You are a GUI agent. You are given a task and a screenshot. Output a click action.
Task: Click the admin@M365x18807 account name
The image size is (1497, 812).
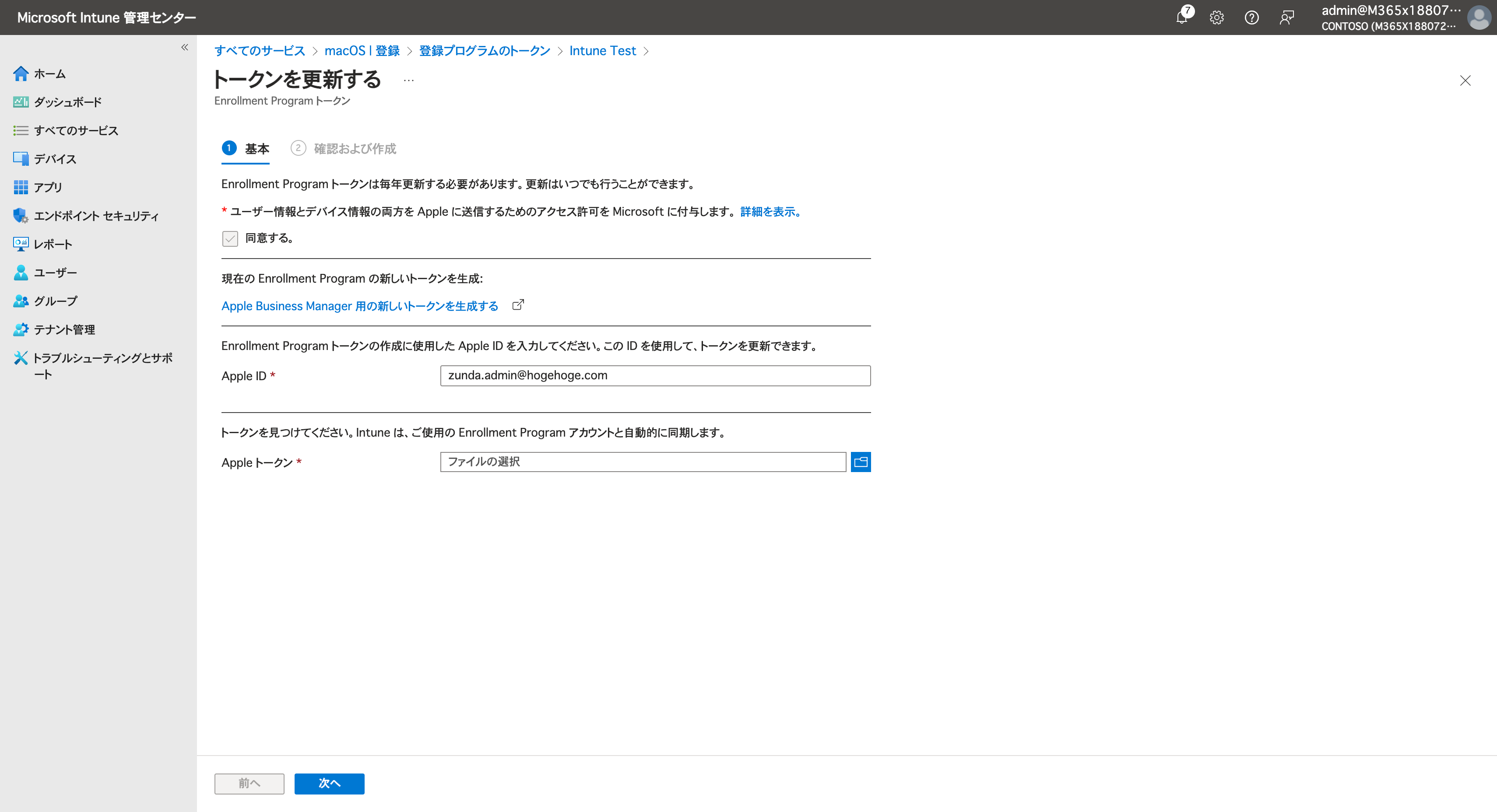tap(1391, 10)
